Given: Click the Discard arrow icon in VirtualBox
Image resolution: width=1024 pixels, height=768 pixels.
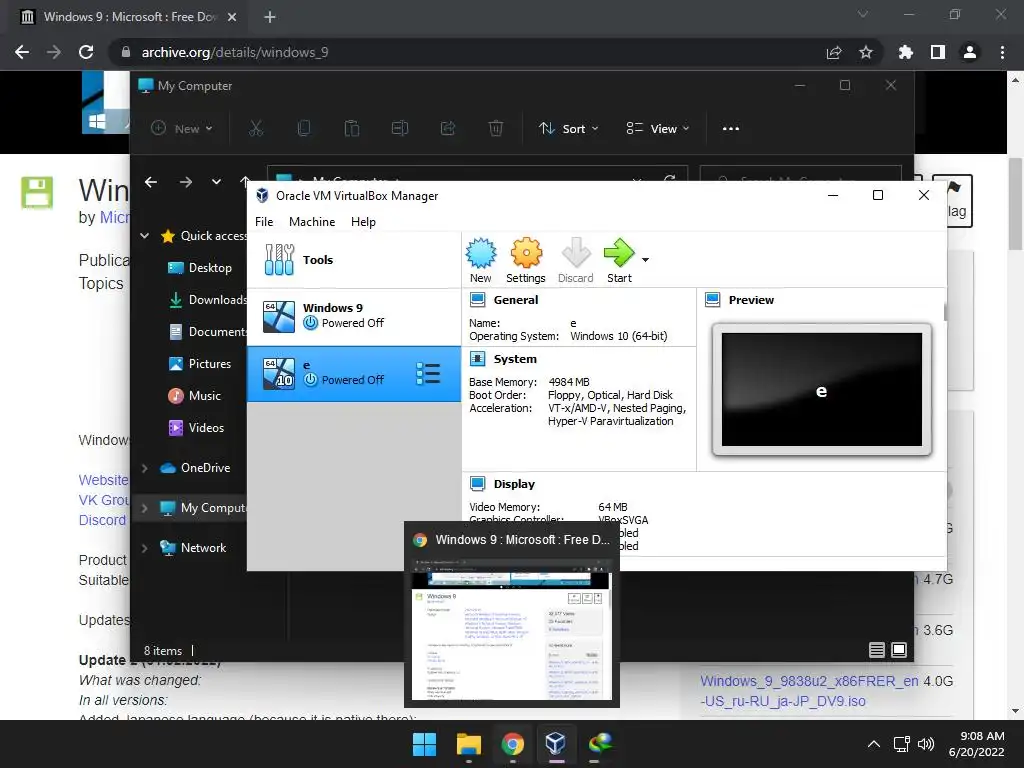Looking at the screenshot, I should coord(575,260).
